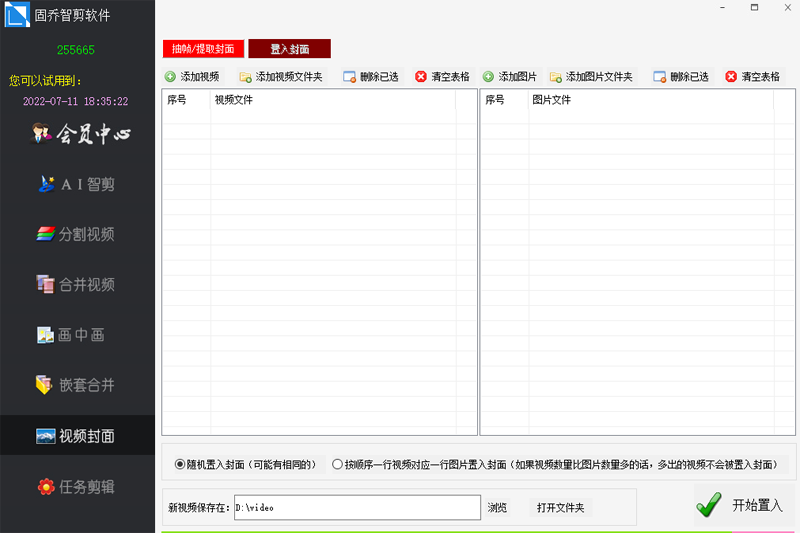Viewport: 800px width, 533px height.
Task: Click the 您可以试用到 label
Action: (x=45, y=81)
